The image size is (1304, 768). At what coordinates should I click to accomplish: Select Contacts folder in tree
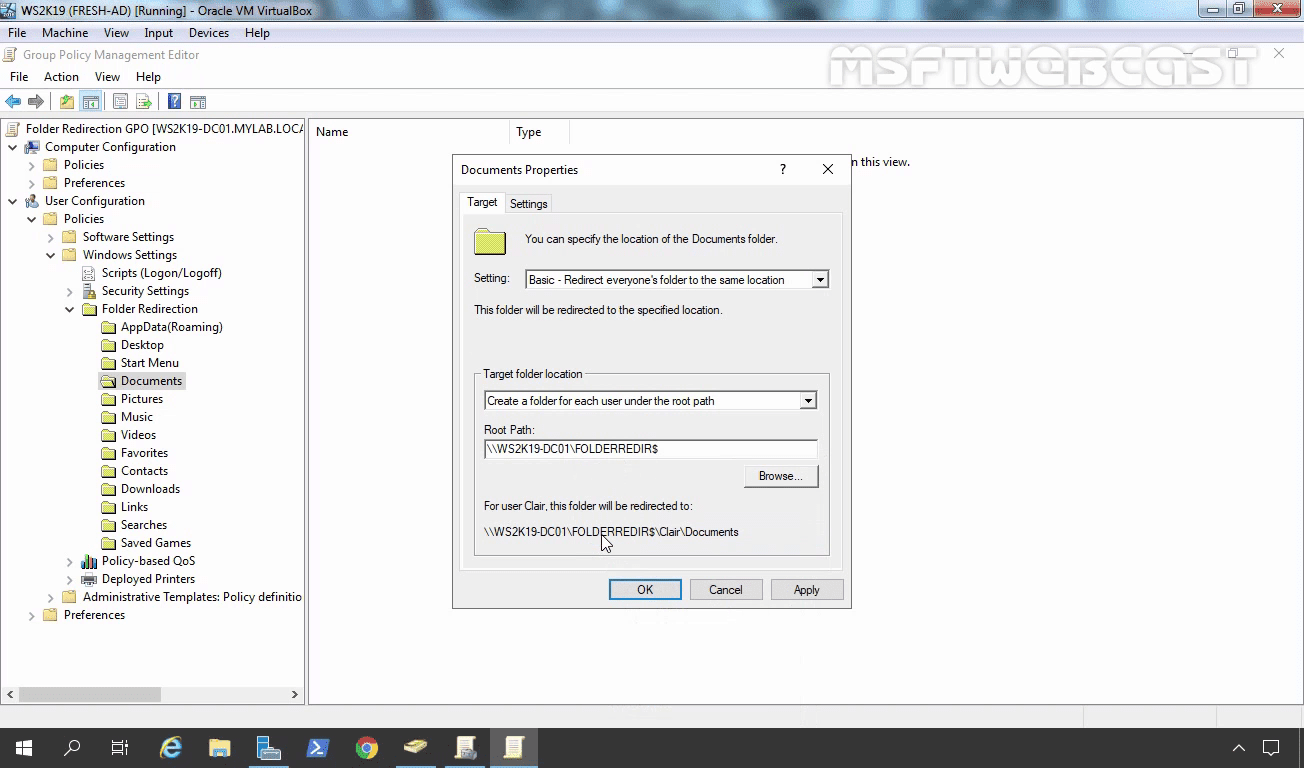click(x=144, y=471)
